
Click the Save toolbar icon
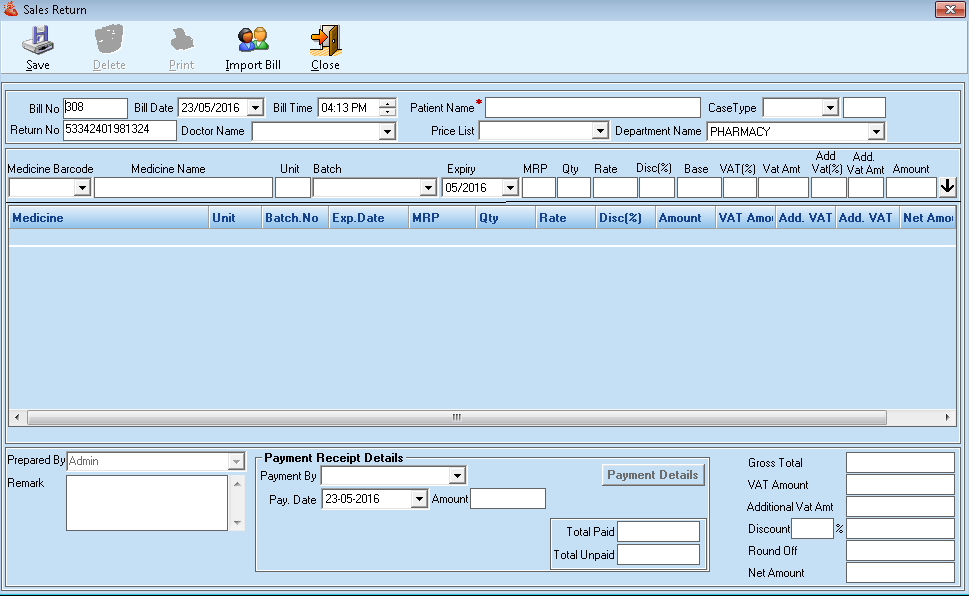pos(38,41)
